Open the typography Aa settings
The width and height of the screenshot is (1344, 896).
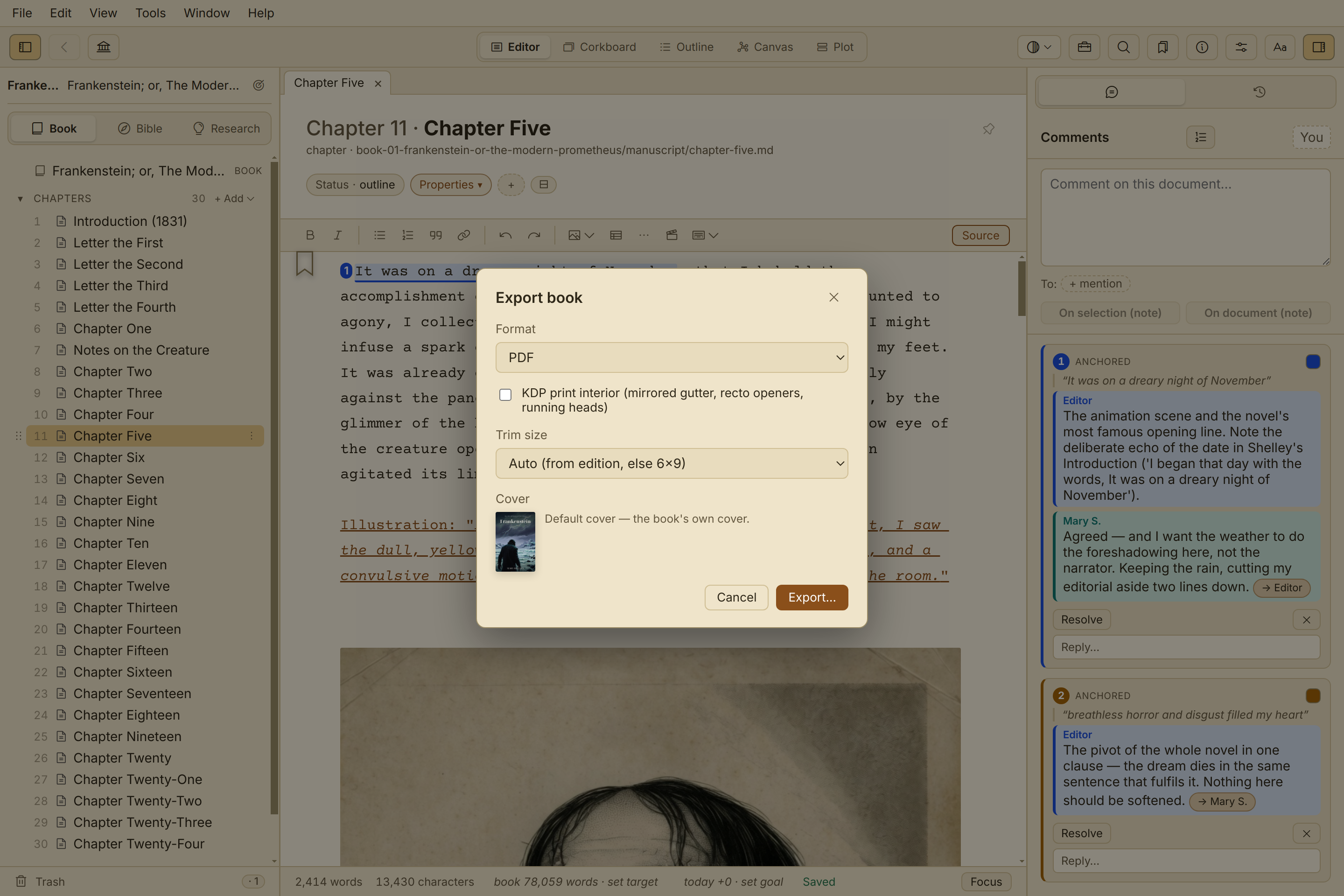[1280, 47]
